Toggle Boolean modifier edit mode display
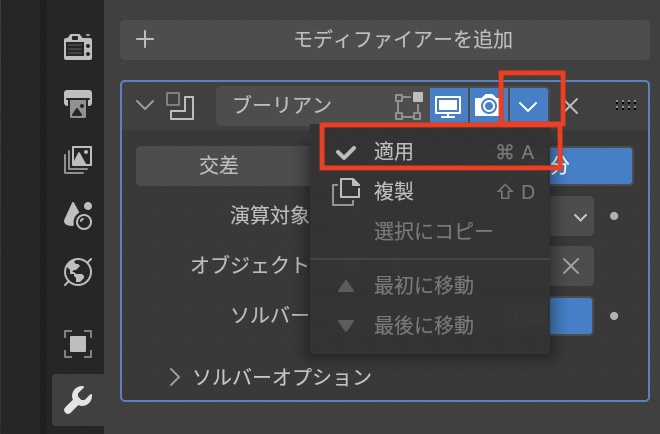The width and height of the screenshot is (660, 434). pos(408,105)
